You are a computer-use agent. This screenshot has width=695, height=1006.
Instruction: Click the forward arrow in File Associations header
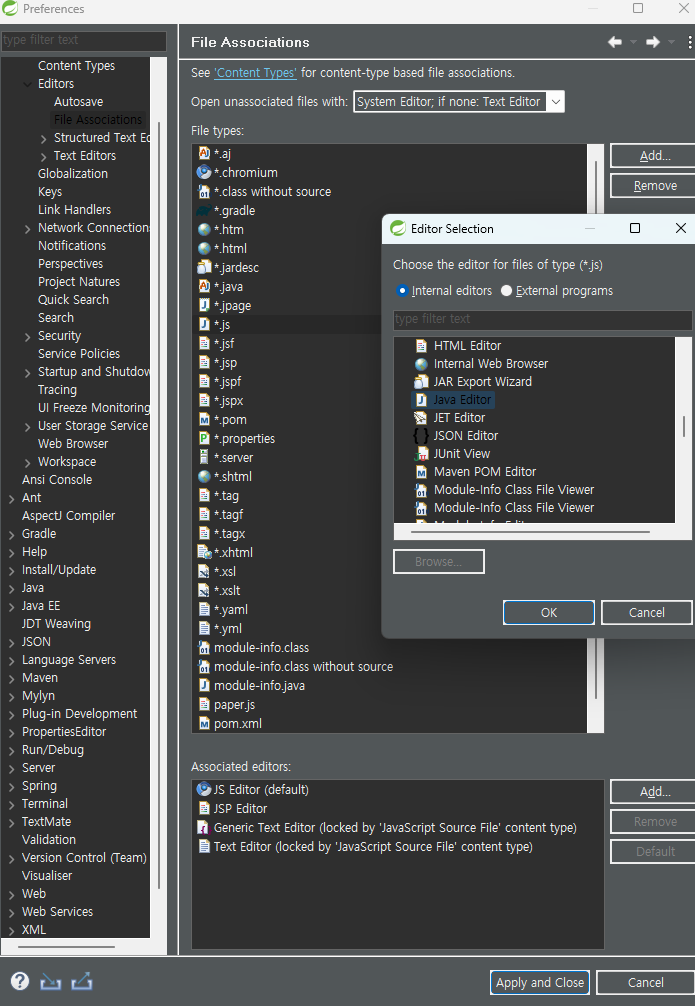(653, 42)
